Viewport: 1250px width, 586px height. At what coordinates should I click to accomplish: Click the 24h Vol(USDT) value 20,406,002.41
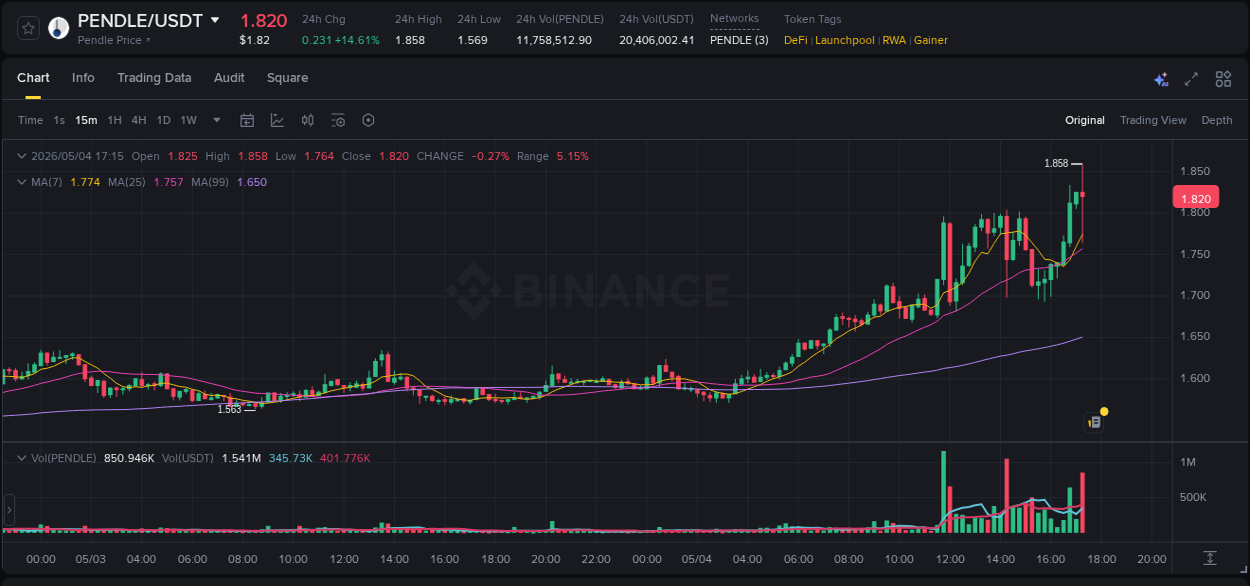tap(657, 40)
